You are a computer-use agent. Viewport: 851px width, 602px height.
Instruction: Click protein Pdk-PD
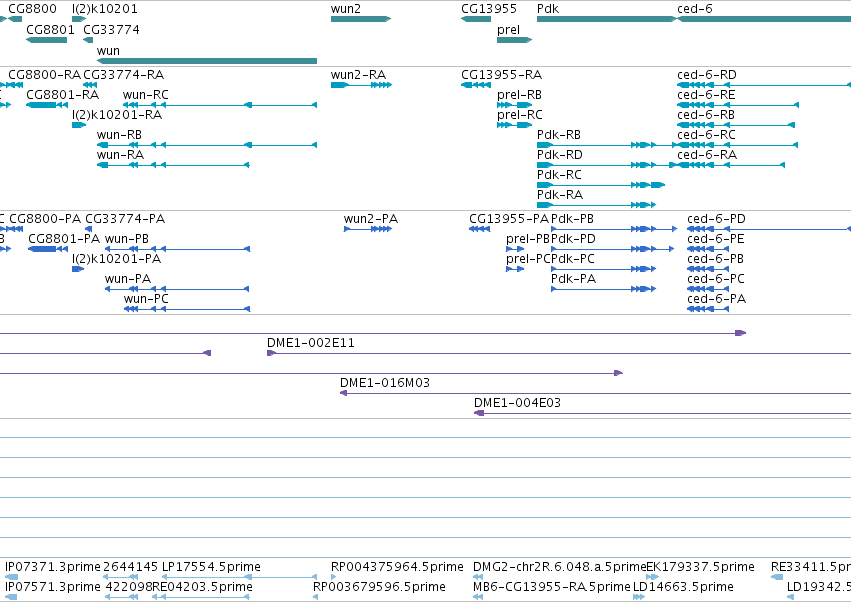[x=613, y=249]
